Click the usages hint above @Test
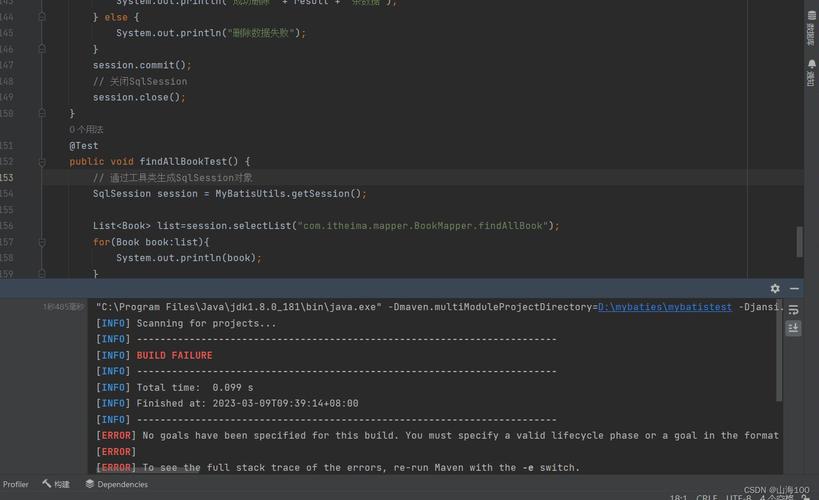 86,130
